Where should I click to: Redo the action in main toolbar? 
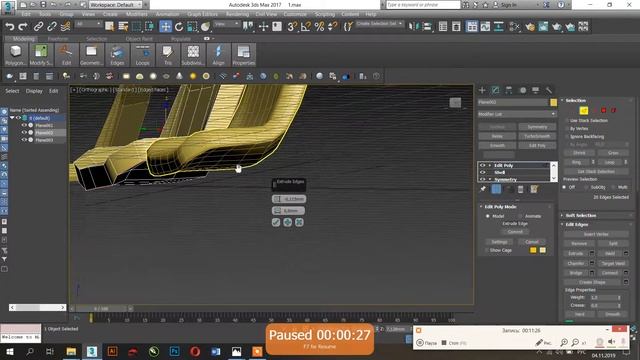(23, 27)
